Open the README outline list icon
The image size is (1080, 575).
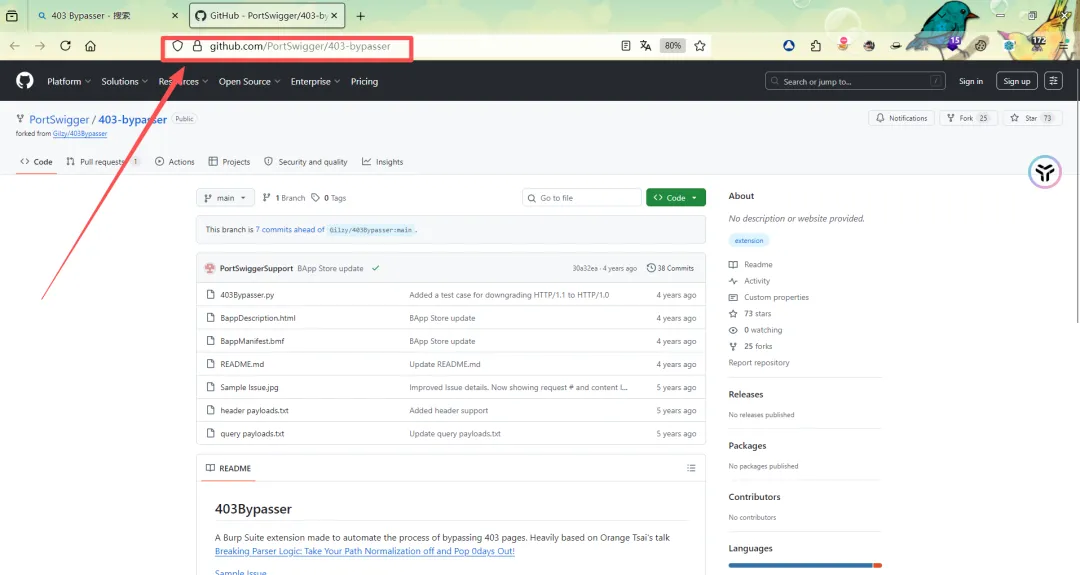coord(691,468)
